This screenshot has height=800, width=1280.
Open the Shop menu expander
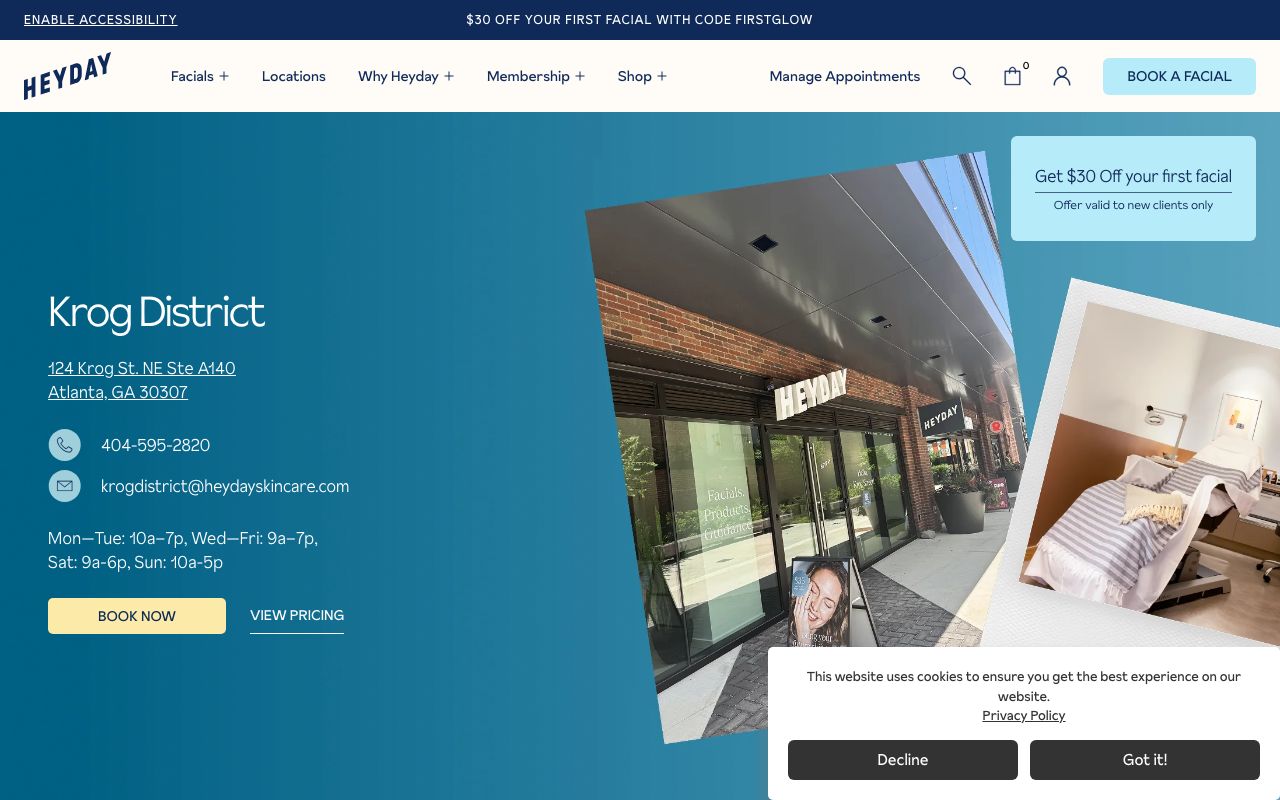(662, 76)
